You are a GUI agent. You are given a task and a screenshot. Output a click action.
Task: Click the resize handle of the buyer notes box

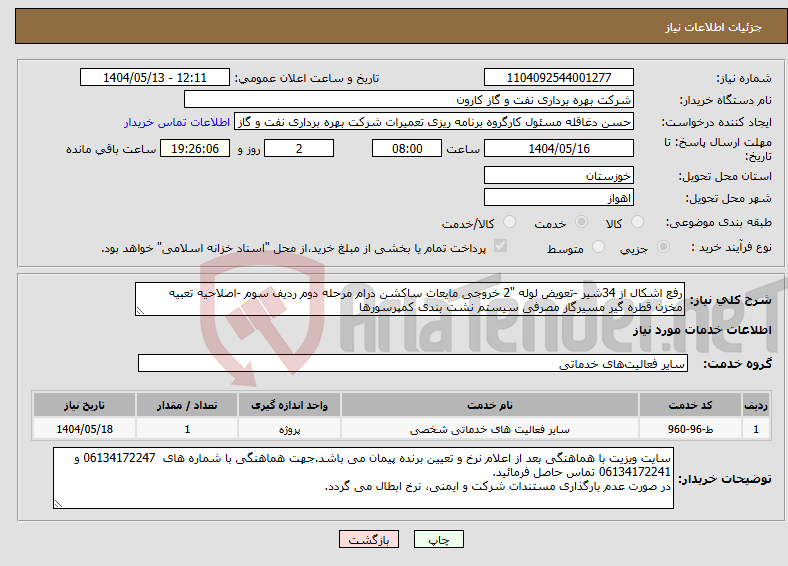pos(58,504)
